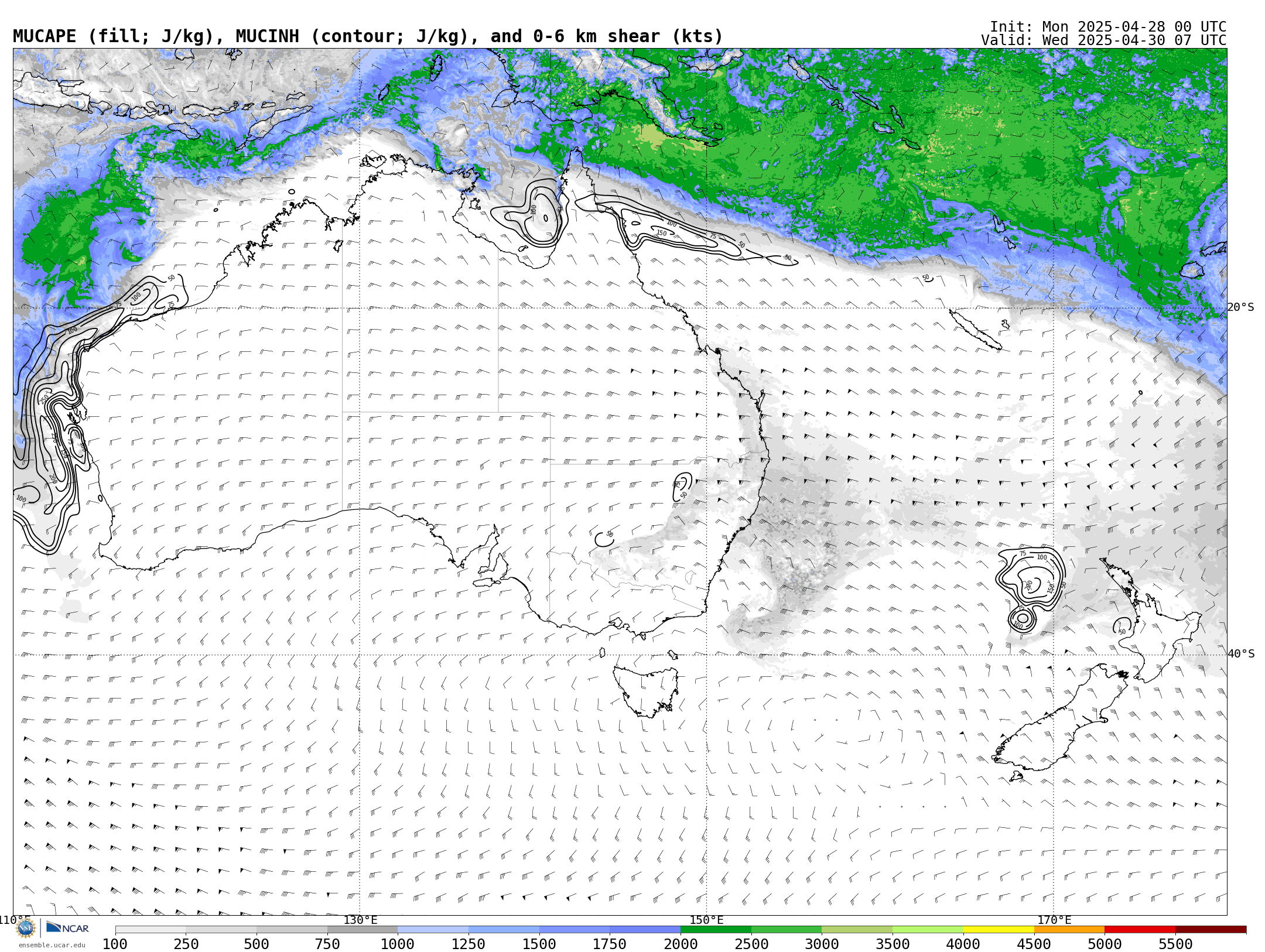Click the Init time Mon 2025-04-28 00 UTC
Image resolution: width=1265 pixels, height=952 pixels.
[1108, 27]
